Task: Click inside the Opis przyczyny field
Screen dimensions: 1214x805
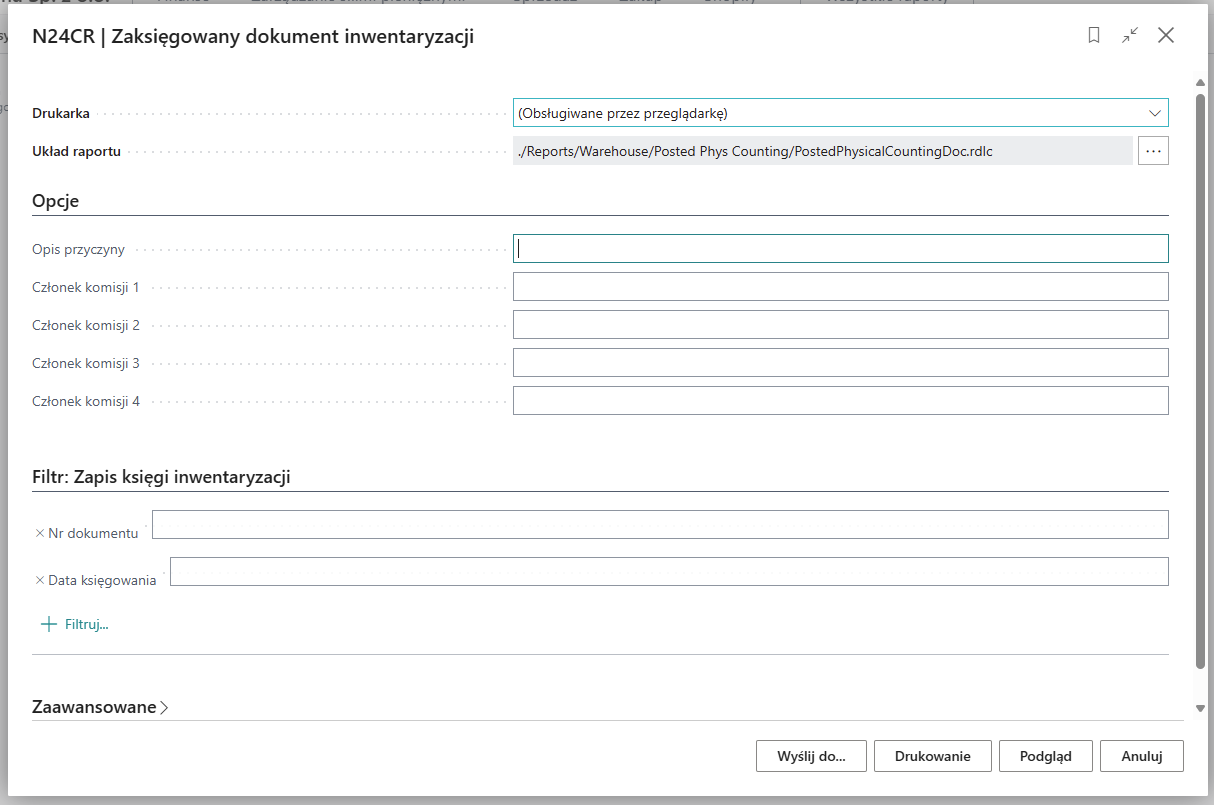Action: [x=840, y=248]
